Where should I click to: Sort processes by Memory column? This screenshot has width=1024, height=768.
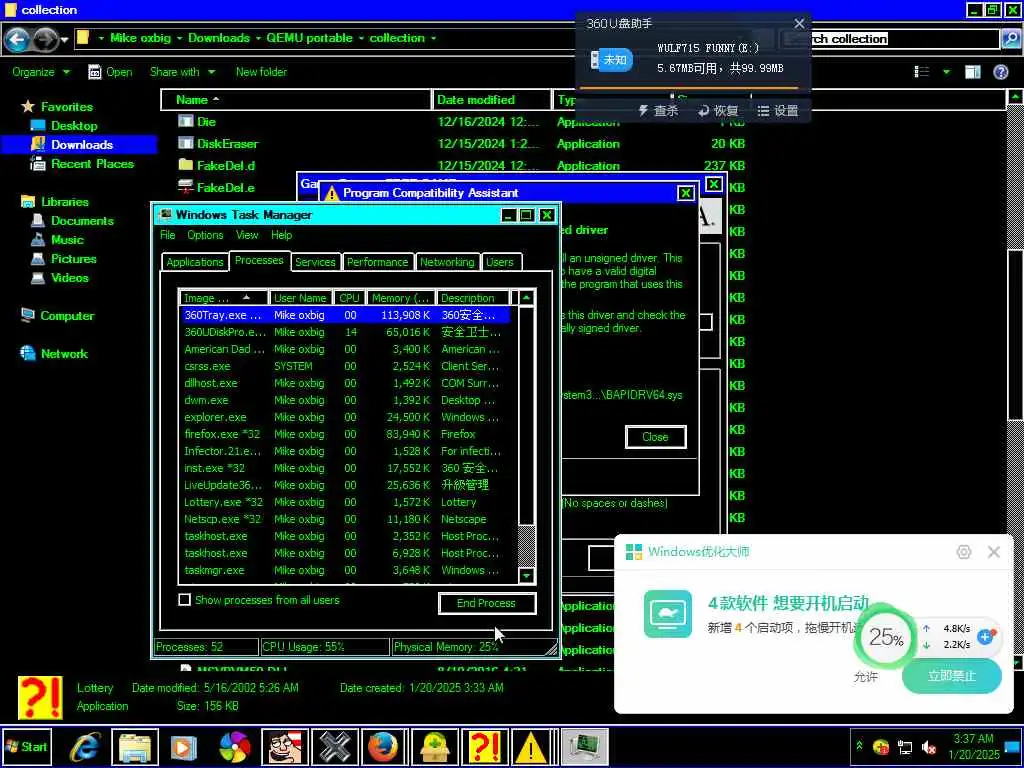click(x=400, y=298)
